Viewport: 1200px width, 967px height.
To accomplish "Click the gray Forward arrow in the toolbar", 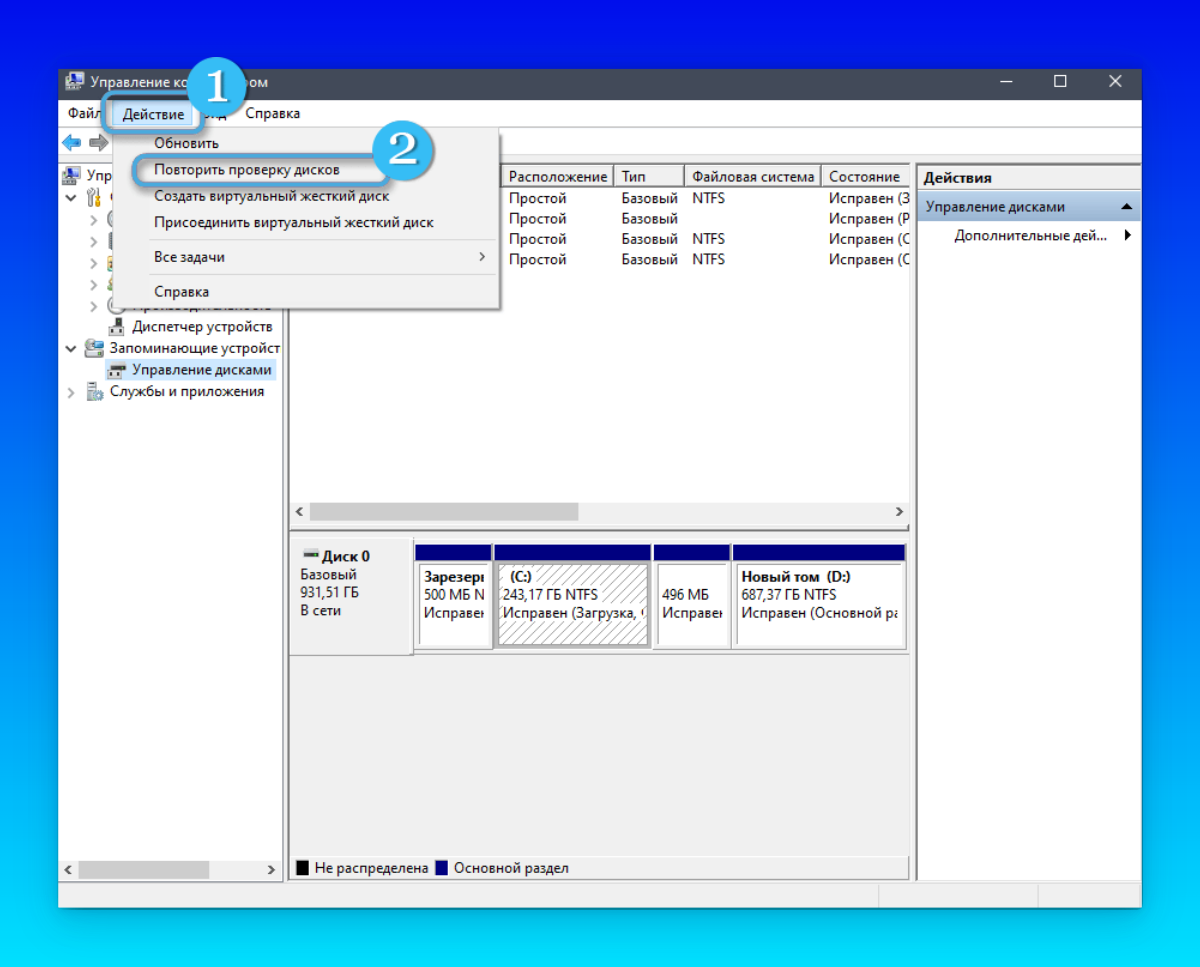I will 97,143.
